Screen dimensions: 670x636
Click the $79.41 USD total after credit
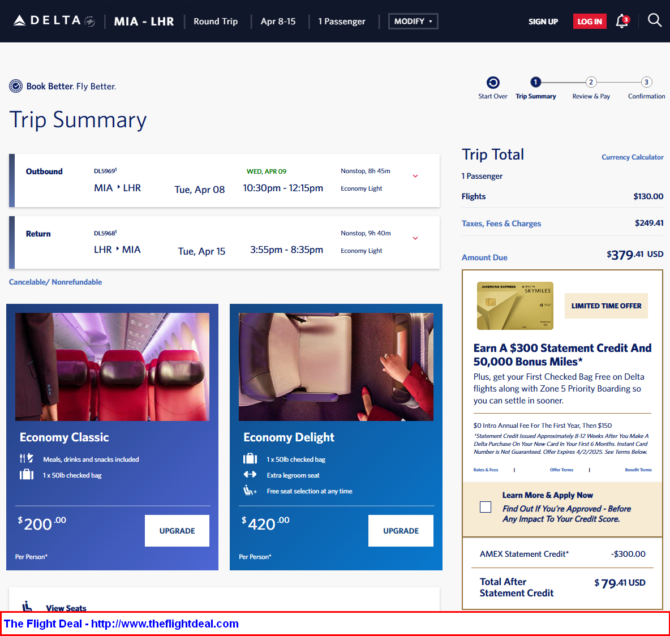(620, 583)
